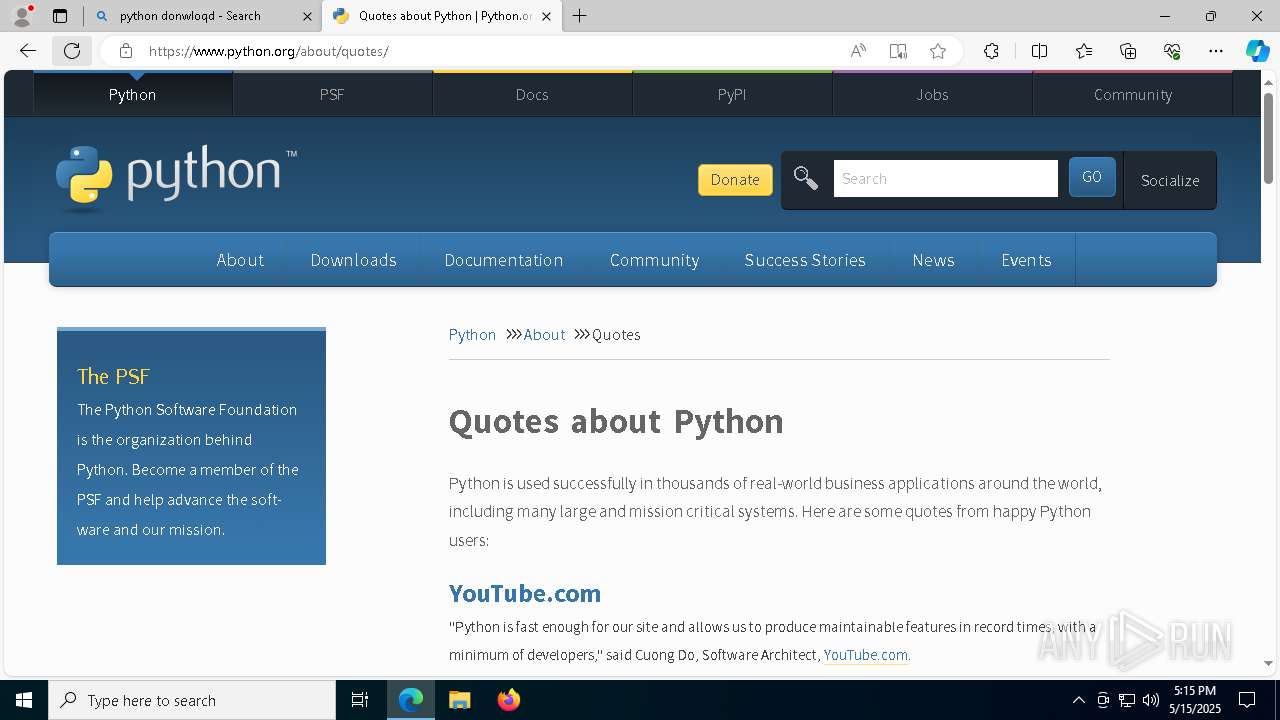1280x720 pixels.
Task: Open the tab actions menu icon
Action: 60,16
